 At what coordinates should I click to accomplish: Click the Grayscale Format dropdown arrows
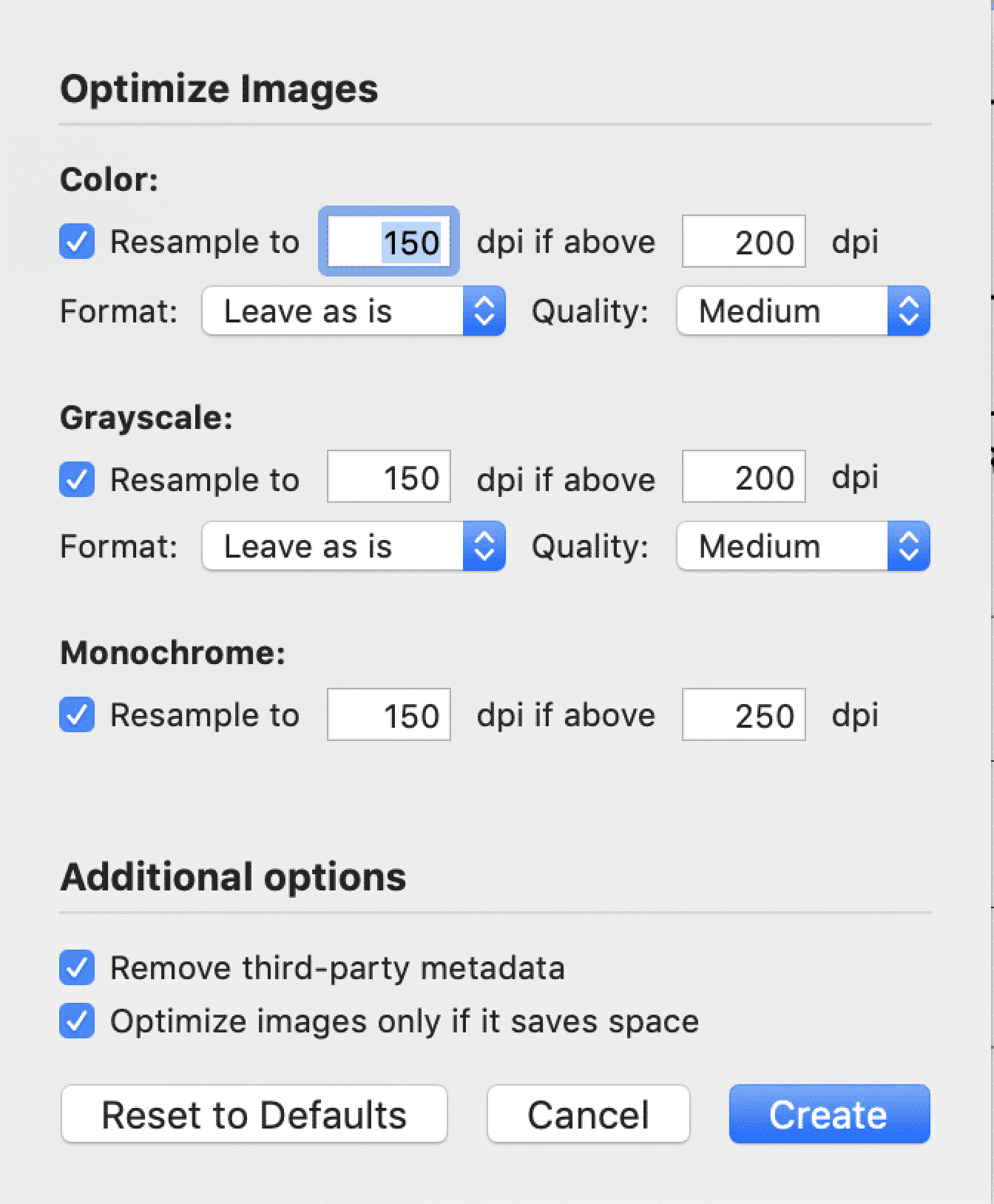(x=484, y=547)
